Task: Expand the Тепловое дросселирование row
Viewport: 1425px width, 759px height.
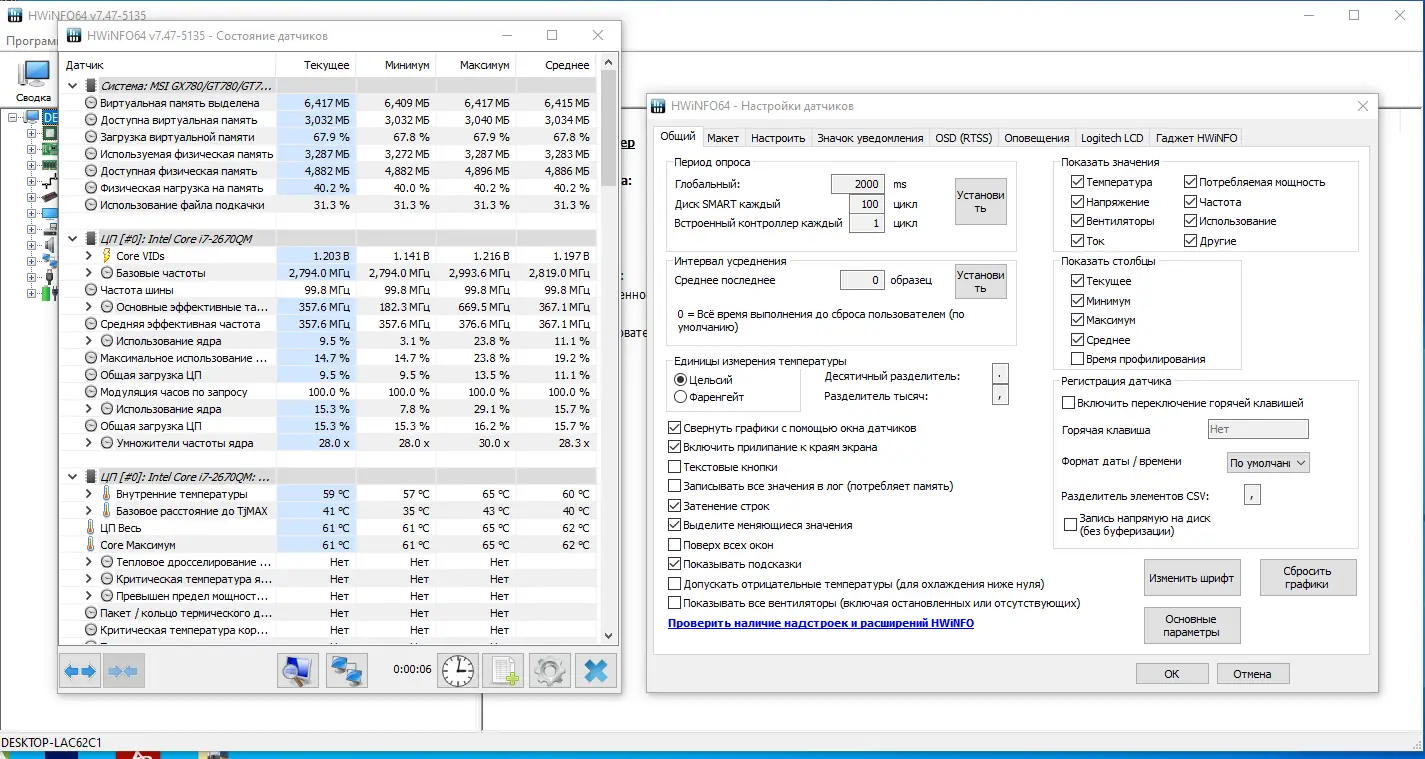Action: [x=89, y=562]
